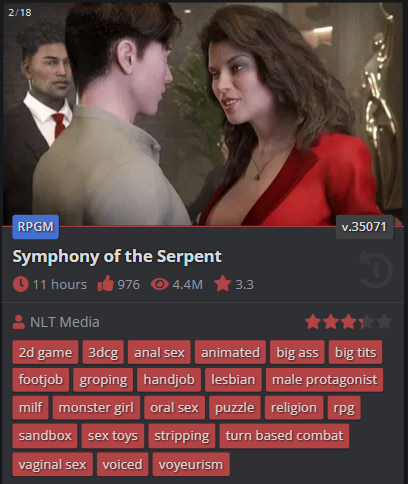408x484 pixels.
Task: Select the turn based combat tag
Action: tap(284, 436)
